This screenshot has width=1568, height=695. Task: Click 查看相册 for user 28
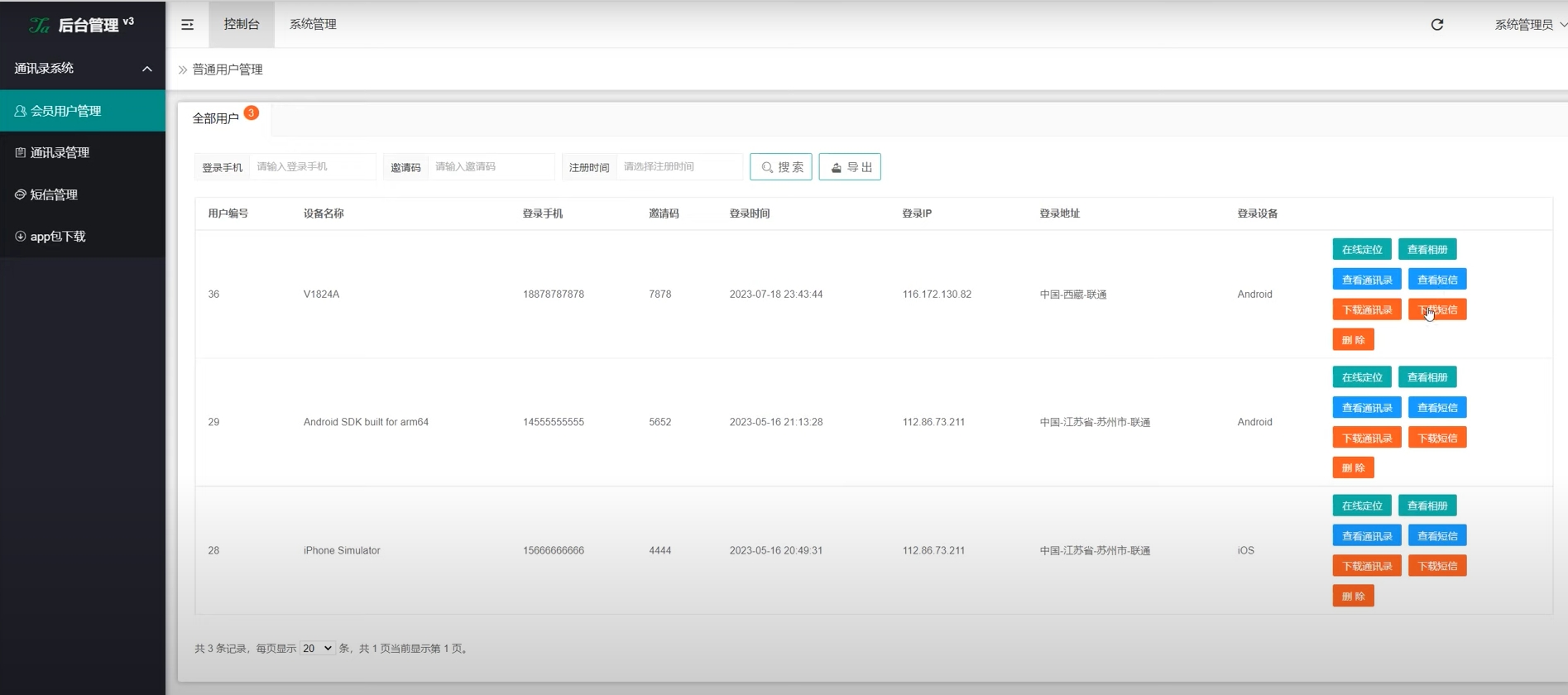coord(1427,506)
